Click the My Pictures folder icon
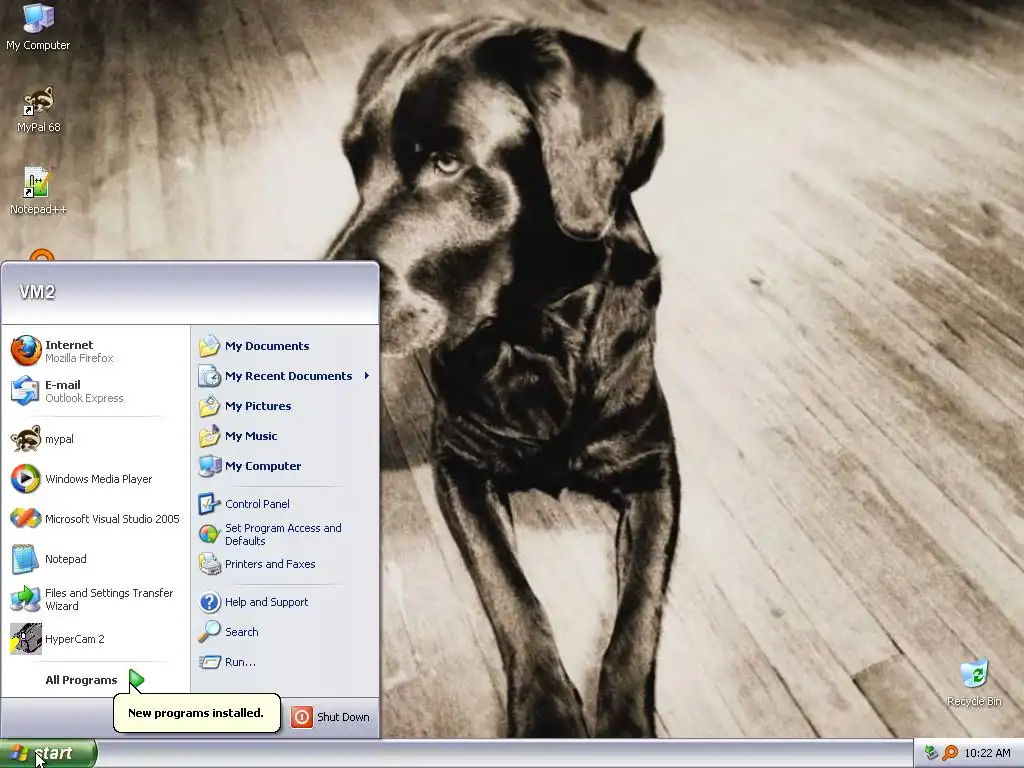This screenshot has height=768, width=1024. click(x=210, y=406)
